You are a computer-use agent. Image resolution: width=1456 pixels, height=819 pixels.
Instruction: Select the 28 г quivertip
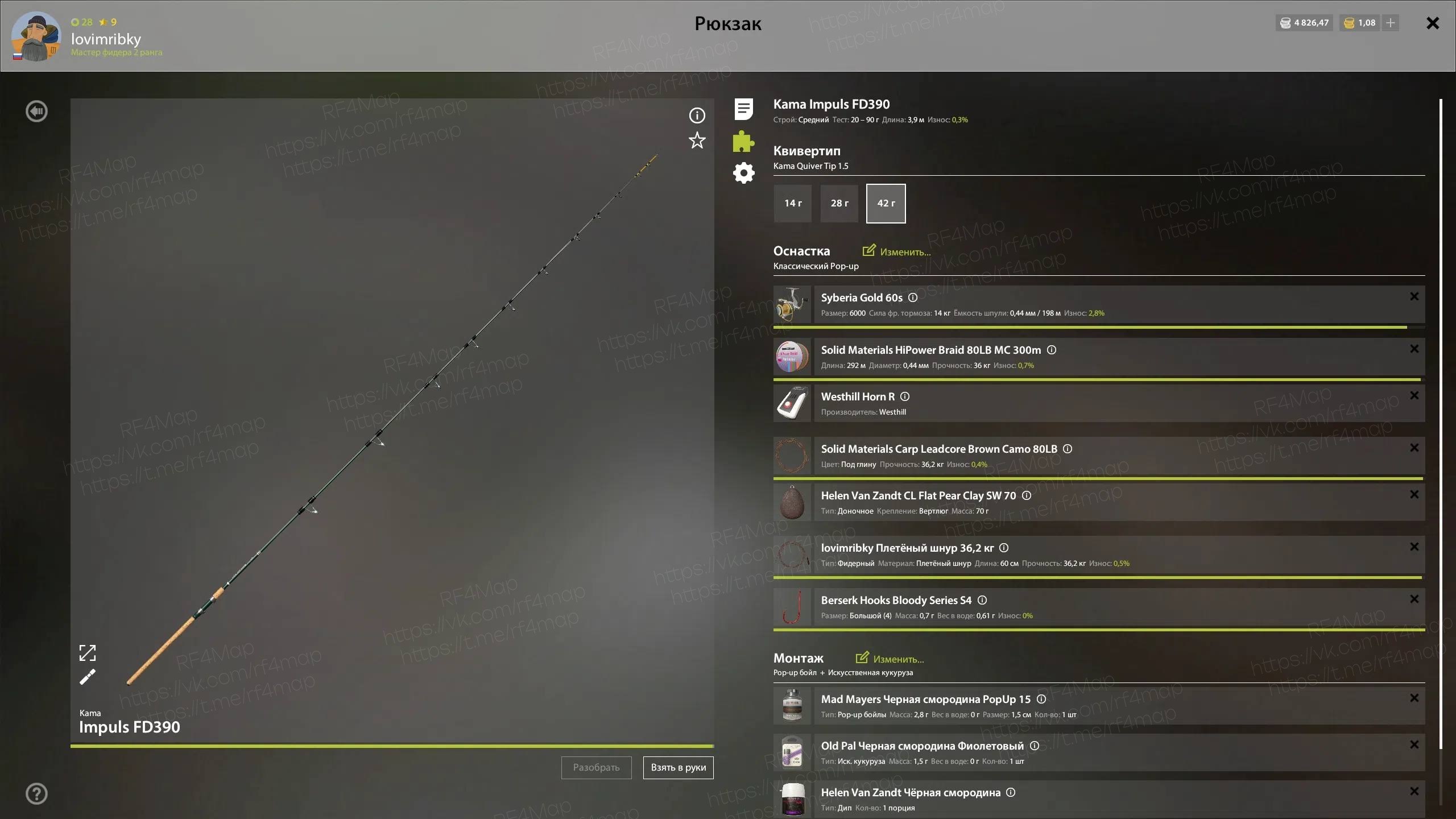point(839,203)
